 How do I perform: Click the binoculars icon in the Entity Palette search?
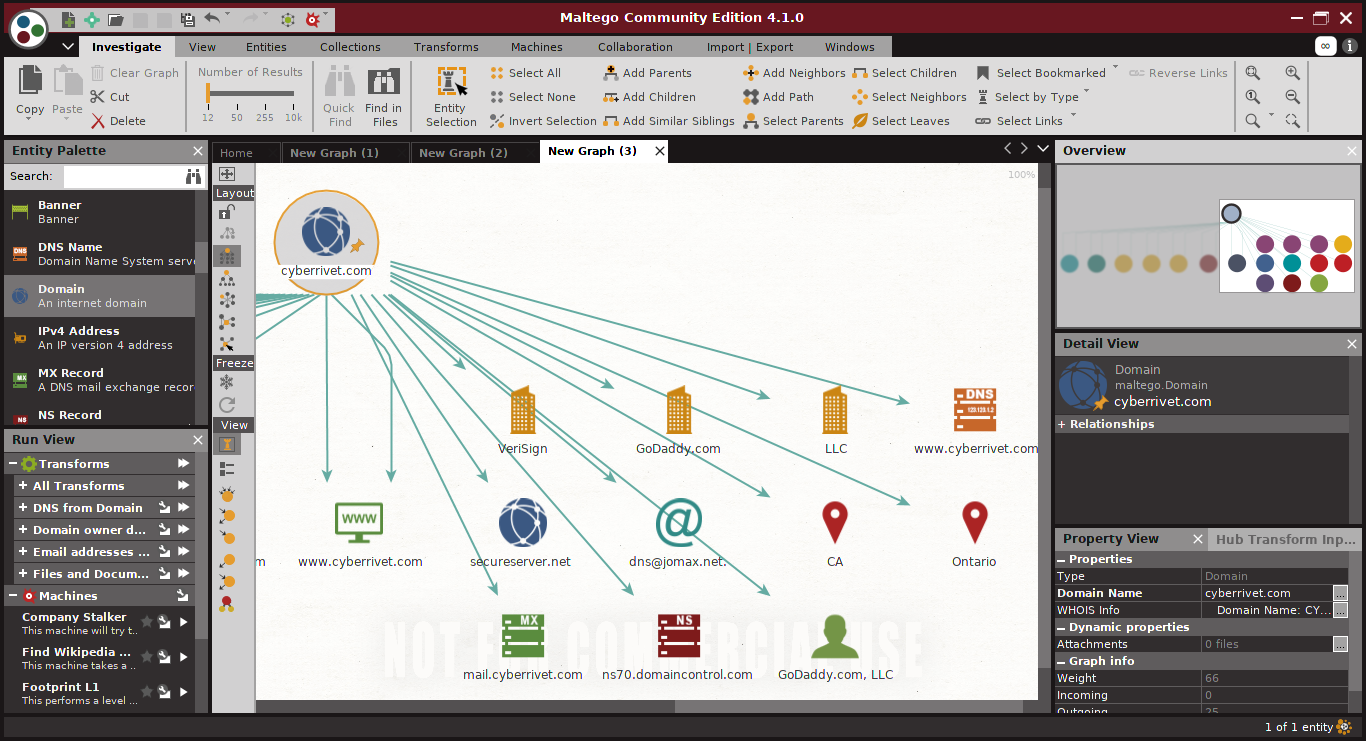(x=193, y=176)
